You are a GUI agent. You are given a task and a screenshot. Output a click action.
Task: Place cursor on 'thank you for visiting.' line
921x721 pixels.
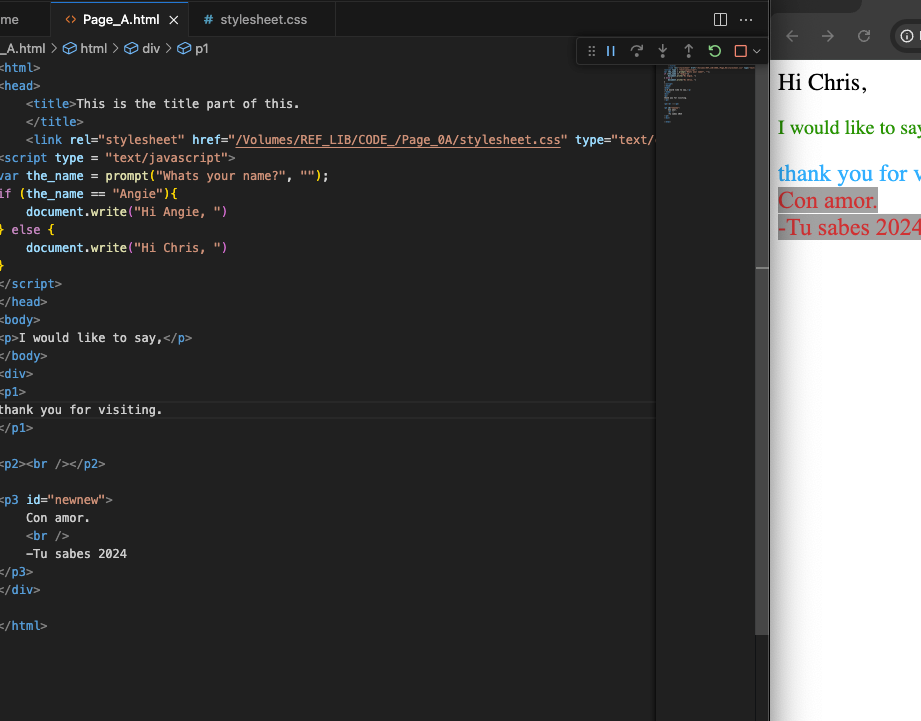tap(80, 410)
